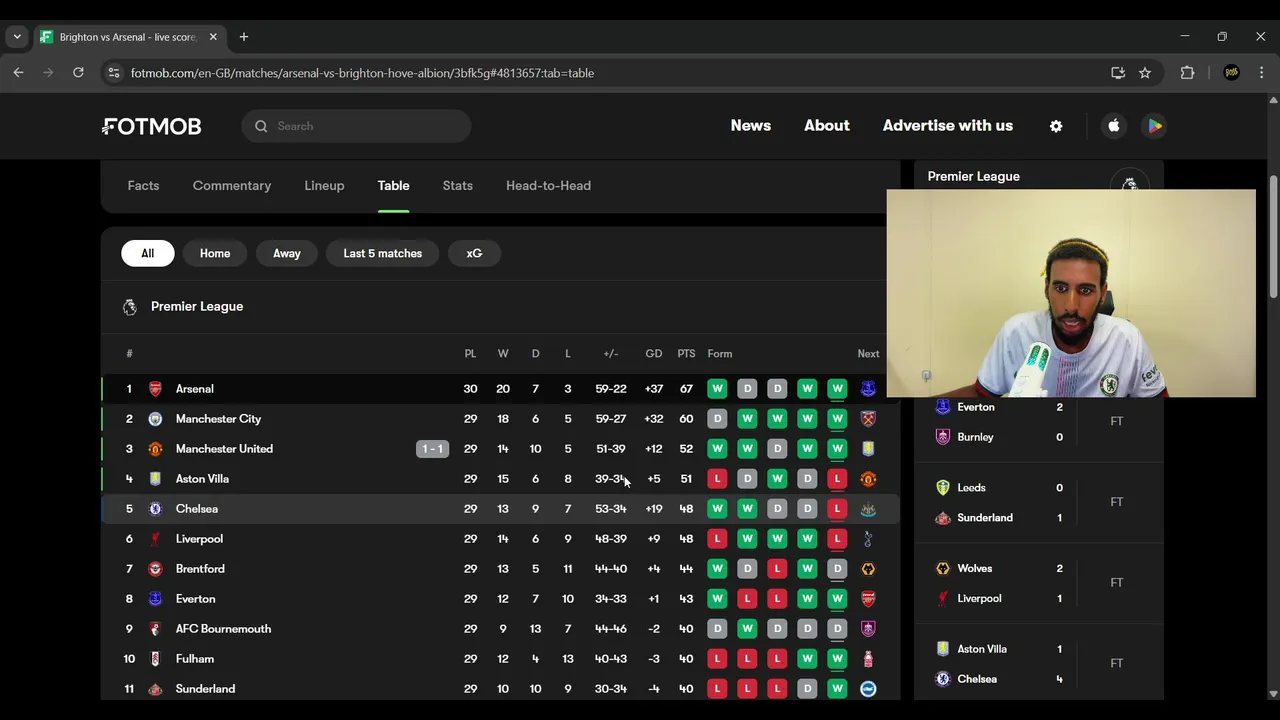Image resolution: width=1280 pixels, height=720 pixels.
Task: Select the Home table filter
Action: tap(215, 253)
